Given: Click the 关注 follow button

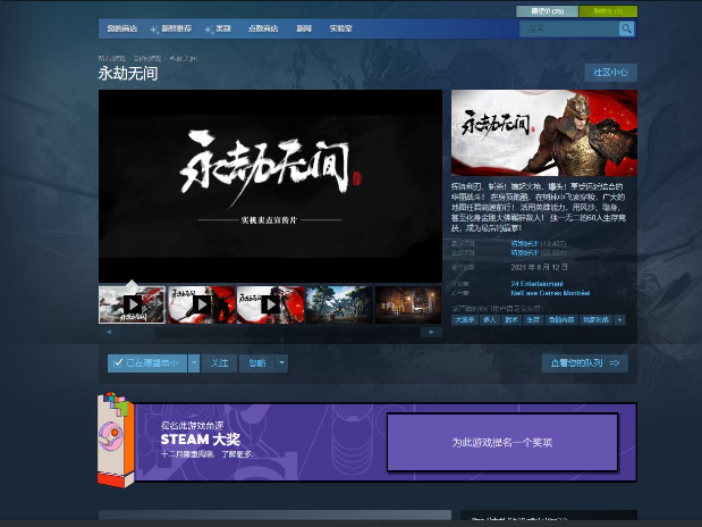Looking at the screenshot, I should (x=219, y=363).
